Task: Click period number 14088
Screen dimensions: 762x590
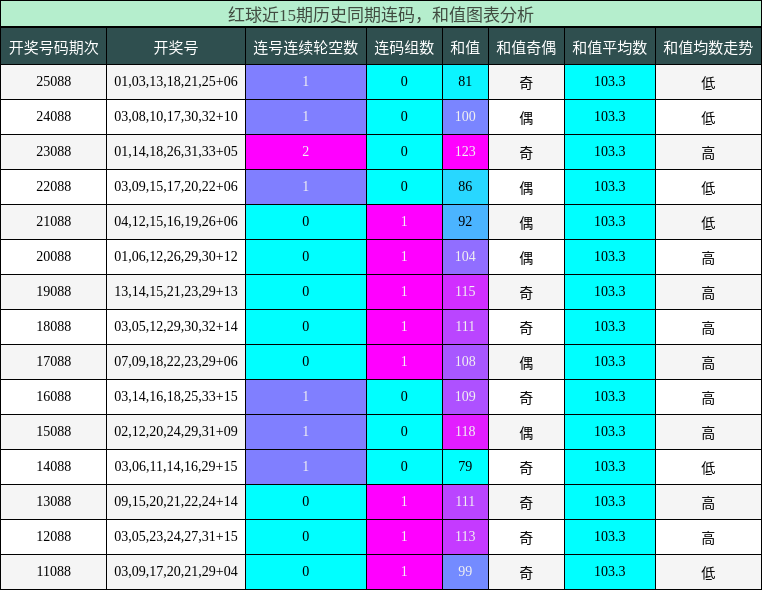Action: pyautogui.click(x=53, y=467)
